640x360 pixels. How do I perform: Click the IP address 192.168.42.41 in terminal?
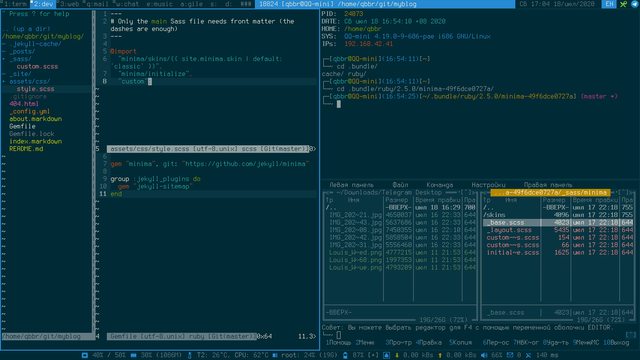(368, 44)
